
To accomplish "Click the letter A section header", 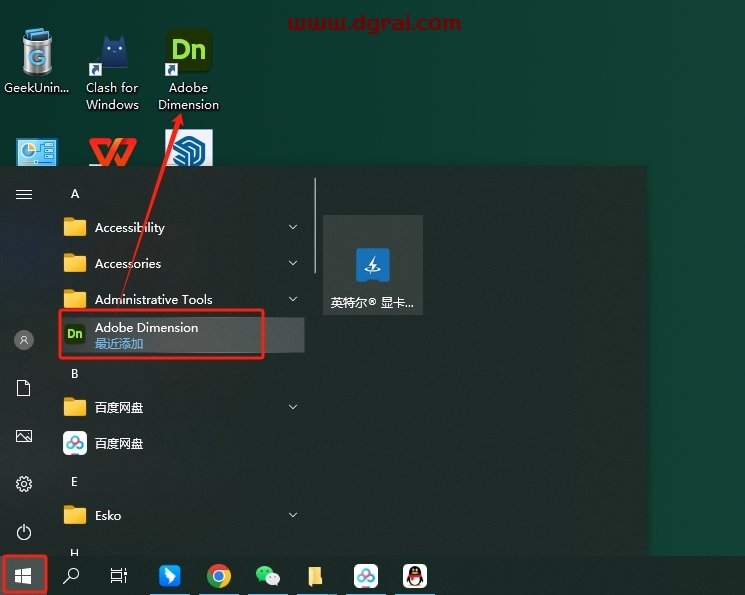I will pos(75,194).
